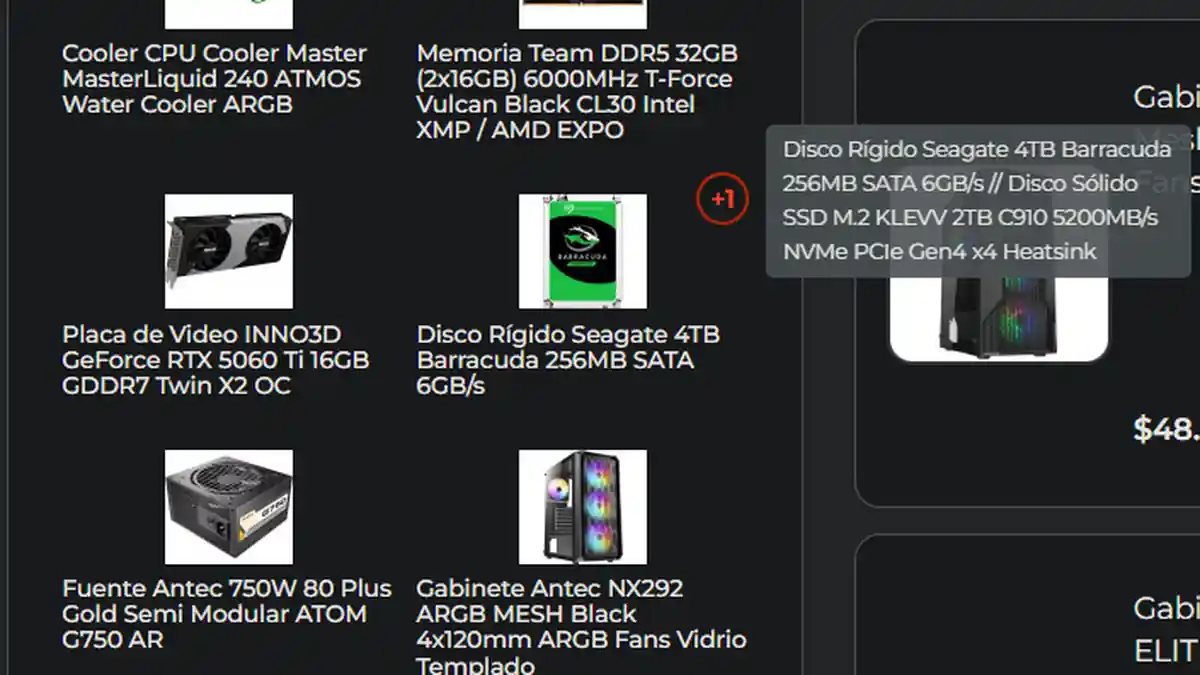Open the Gabi ELIT product card title
The width and height of the screenshot is (1200, 675).
1166,630
